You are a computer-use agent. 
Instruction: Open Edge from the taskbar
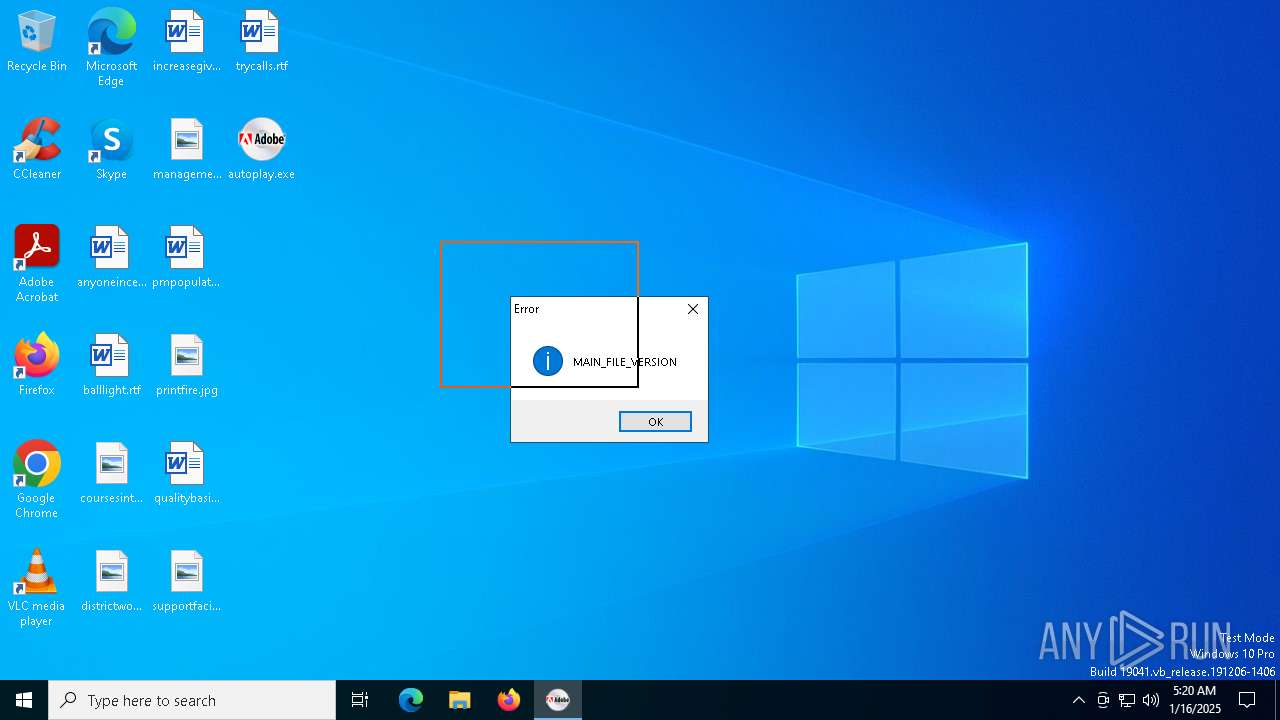[411, 700]
